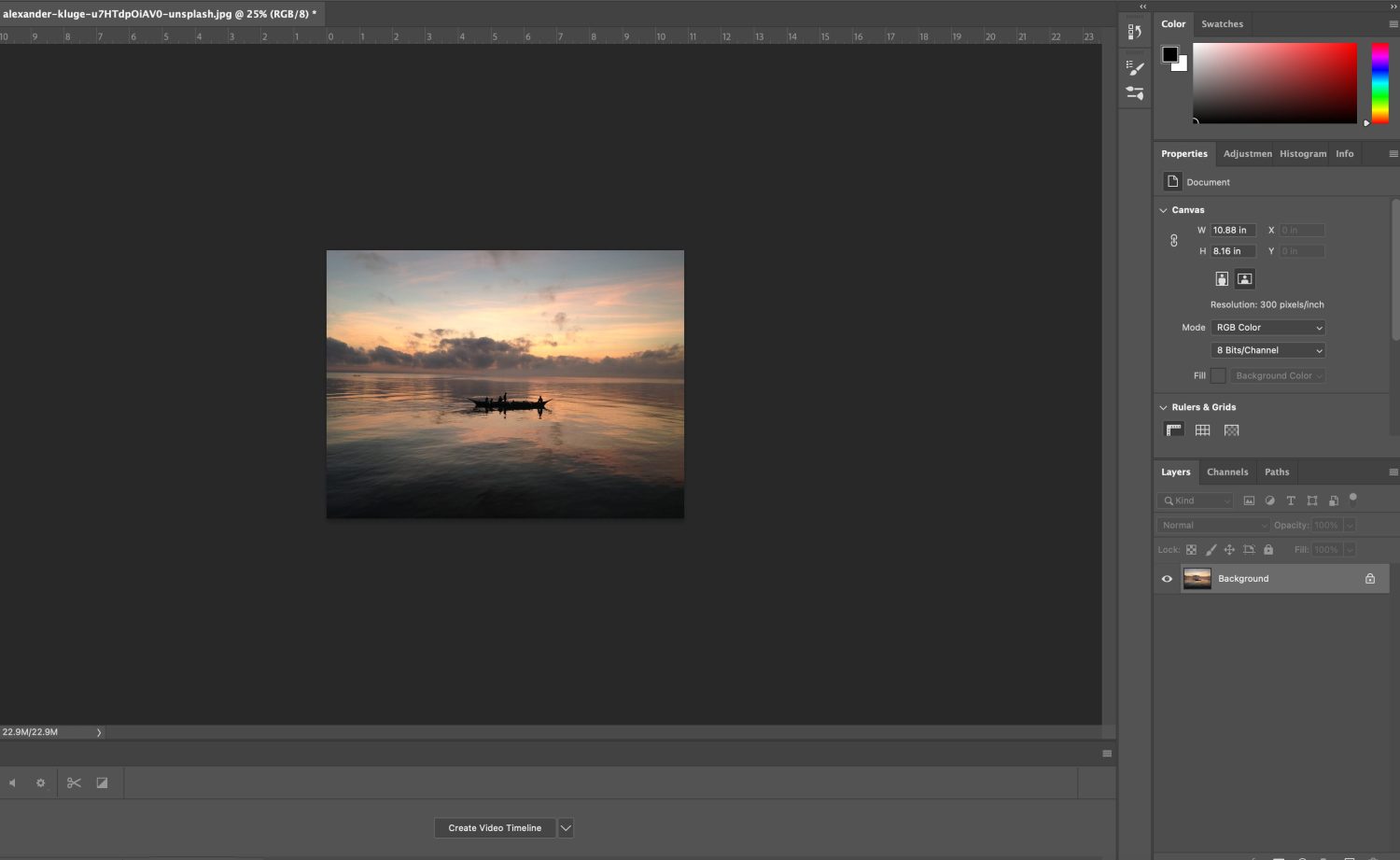Open the layer Kind filter dropdown
This screenshot has width=1400, height=860.
tap(1196, 500)
